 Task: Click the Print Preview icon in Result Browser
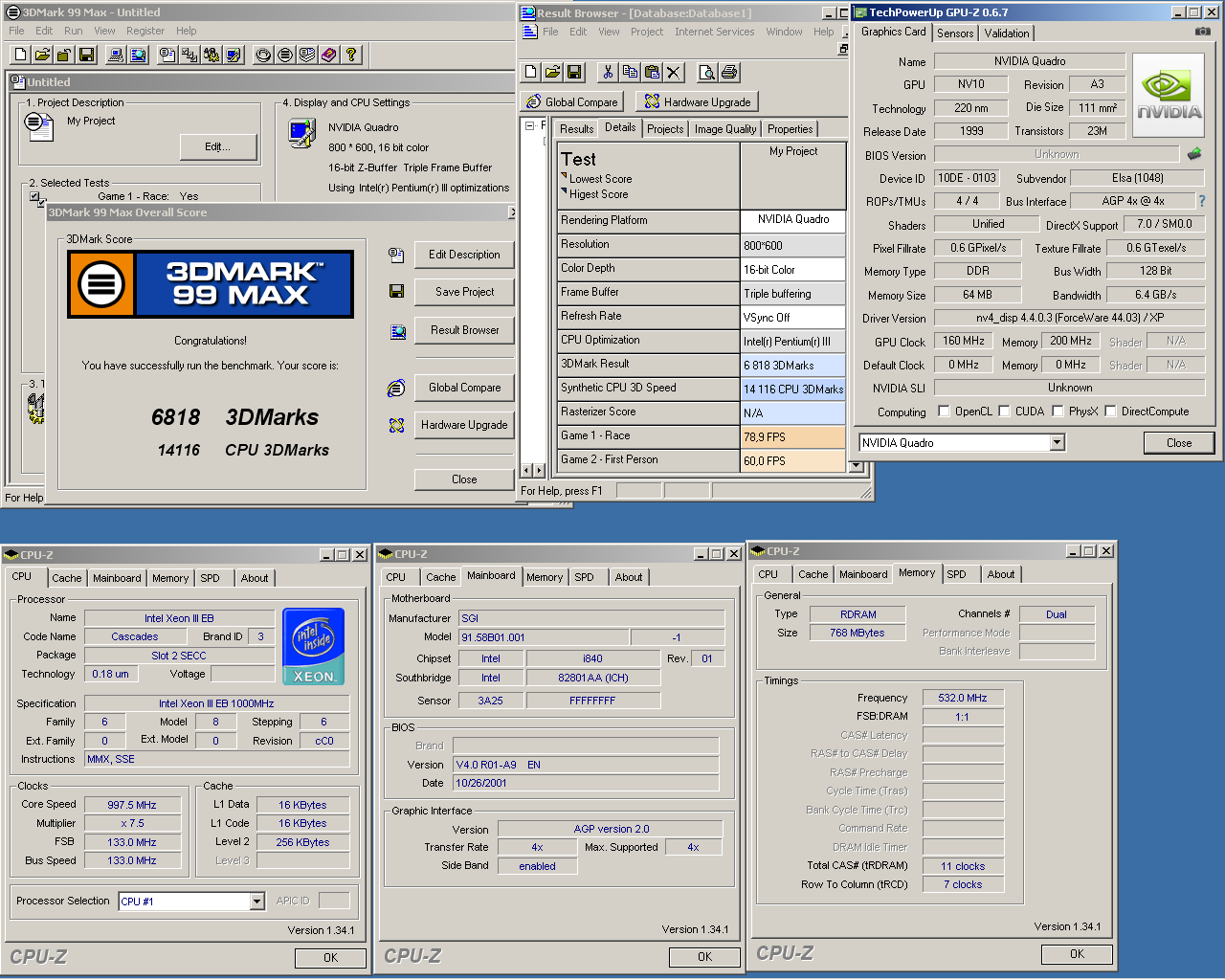706,73
